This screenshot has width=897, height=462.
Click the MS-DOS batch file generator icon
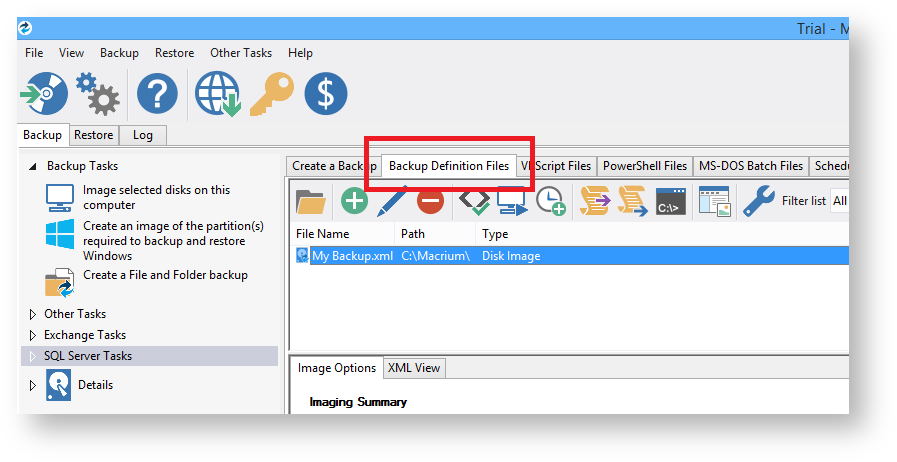671,201
